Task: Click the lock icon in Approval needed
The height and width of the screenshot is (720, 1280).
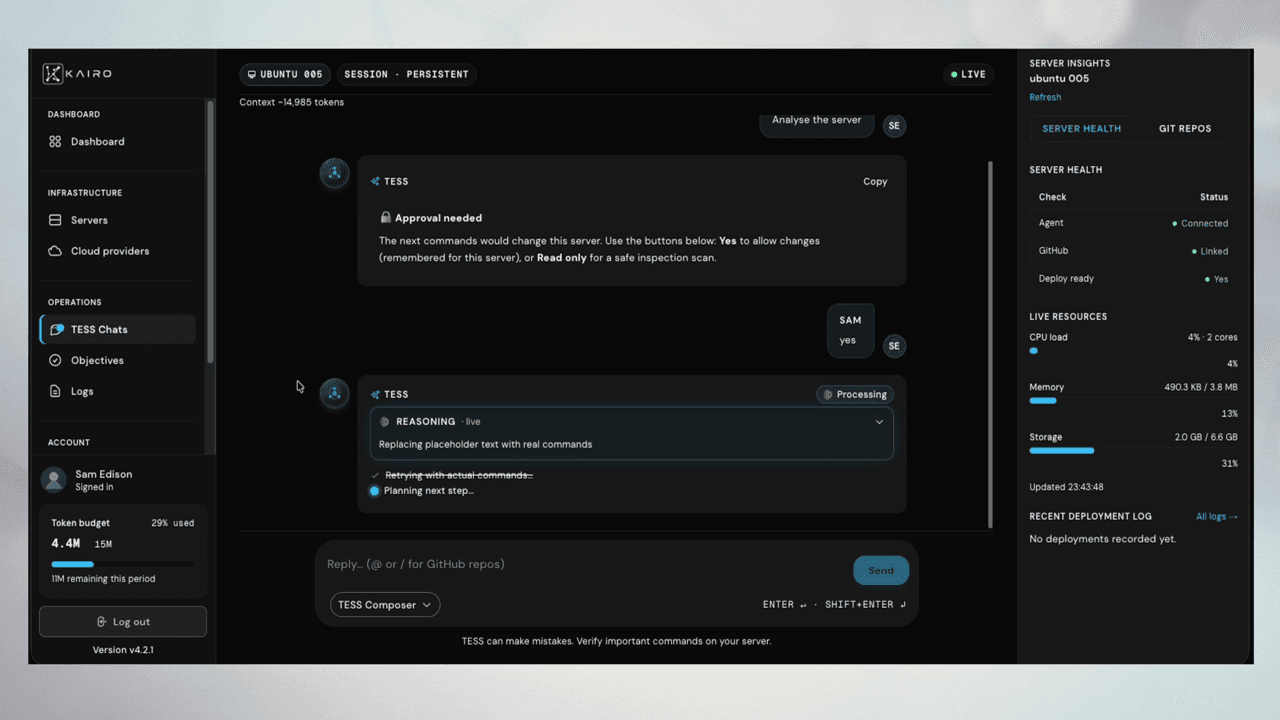Action: tap(385, 217)
